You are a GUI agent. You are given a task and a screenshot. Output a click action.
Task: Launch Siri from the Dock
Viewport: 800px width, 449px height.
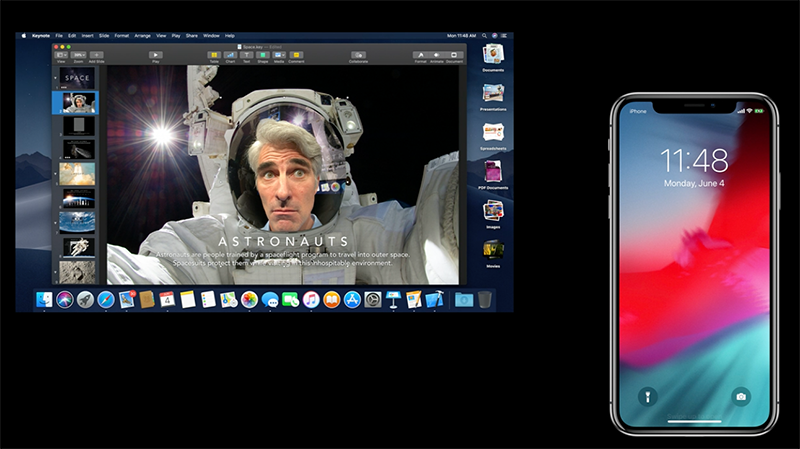click(65, 300)
